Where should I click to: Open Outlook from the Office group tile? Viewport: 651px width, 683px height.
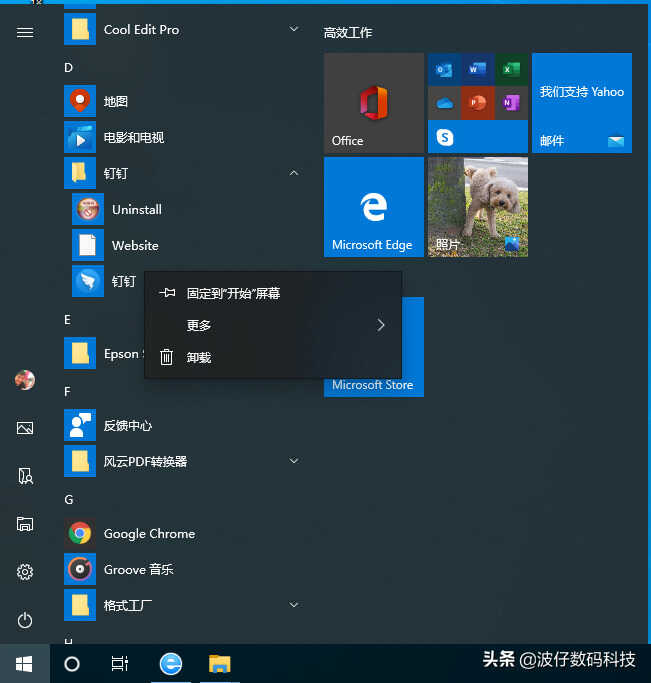point(444,69)
